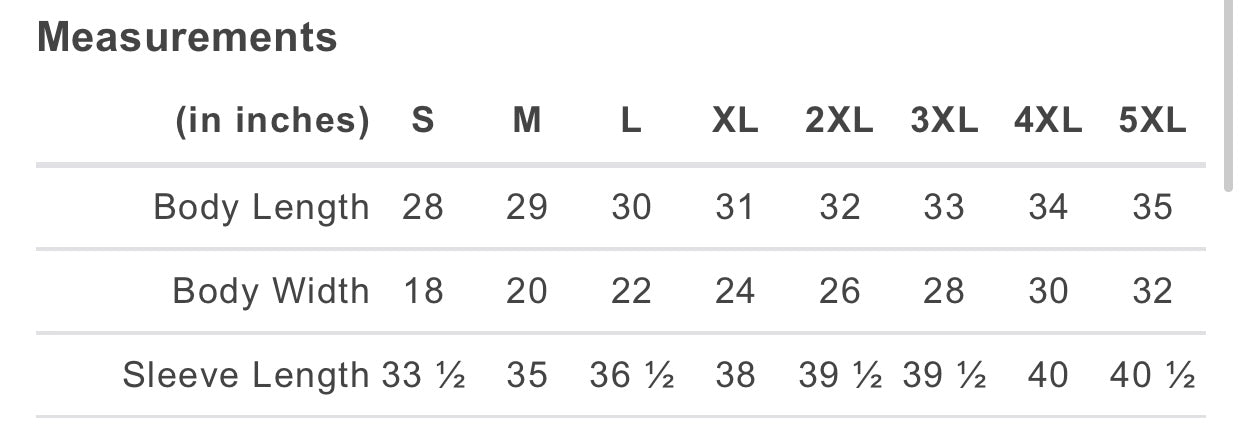The image size is (1242, 448).
Task: Select the 5XL size column header
Action: (x=1152, y=121)
